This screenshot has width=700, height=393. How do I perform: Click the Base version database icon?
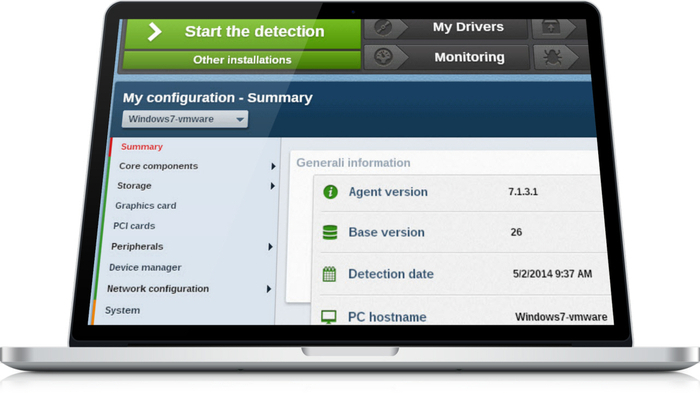point(330,232)
